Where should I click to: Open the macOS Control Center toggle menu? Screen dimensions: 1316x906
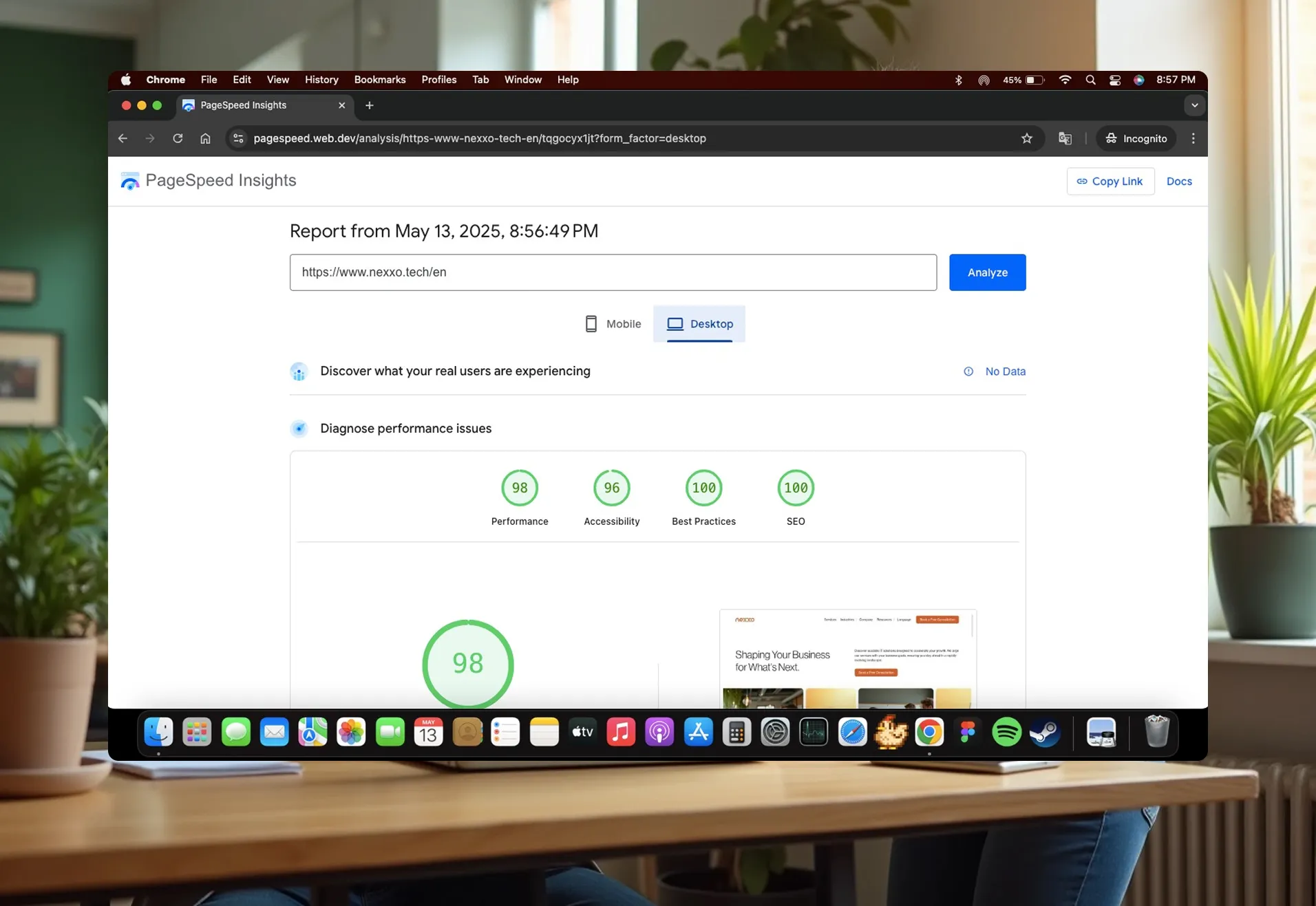[x=1114, y=80]
